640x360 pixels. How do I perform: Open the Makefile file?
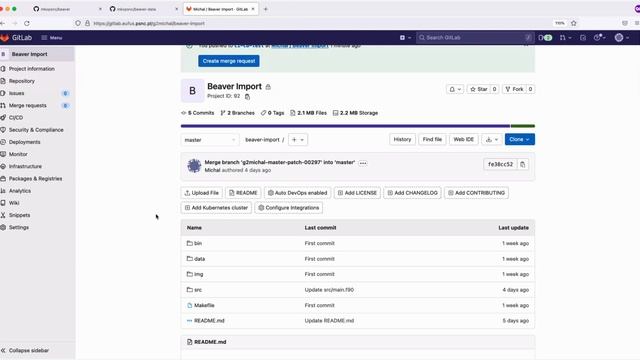[204, 305]
